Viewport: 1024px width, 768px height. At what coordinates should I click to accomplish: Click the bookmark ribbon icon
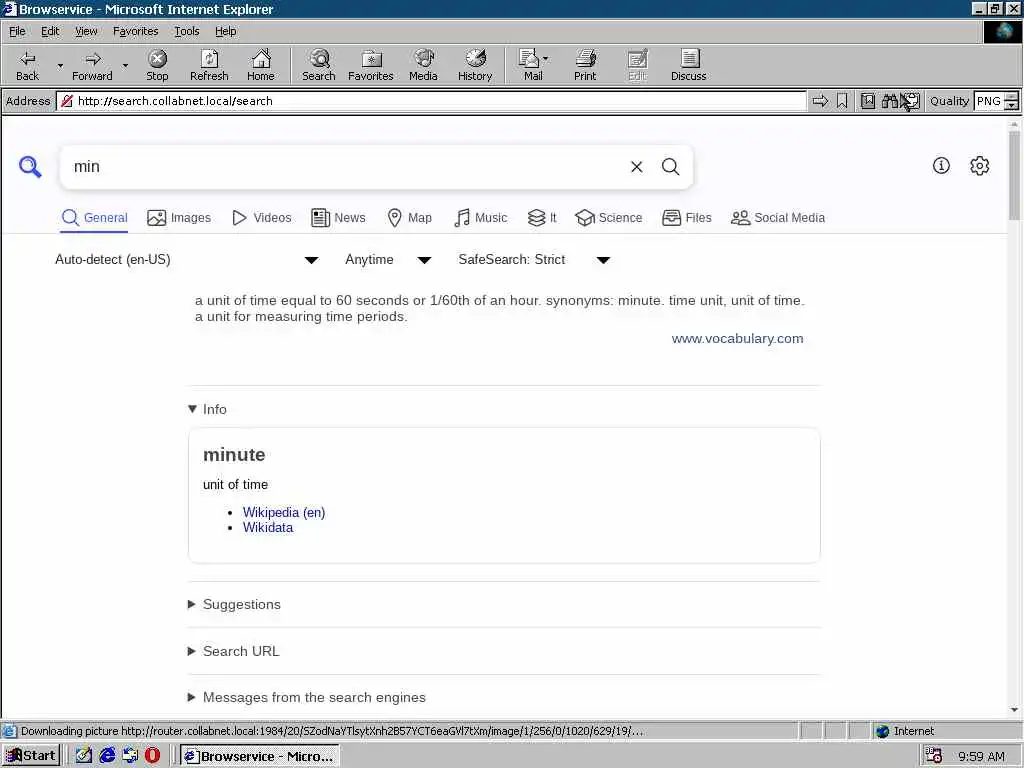click(x=842, y=101)
